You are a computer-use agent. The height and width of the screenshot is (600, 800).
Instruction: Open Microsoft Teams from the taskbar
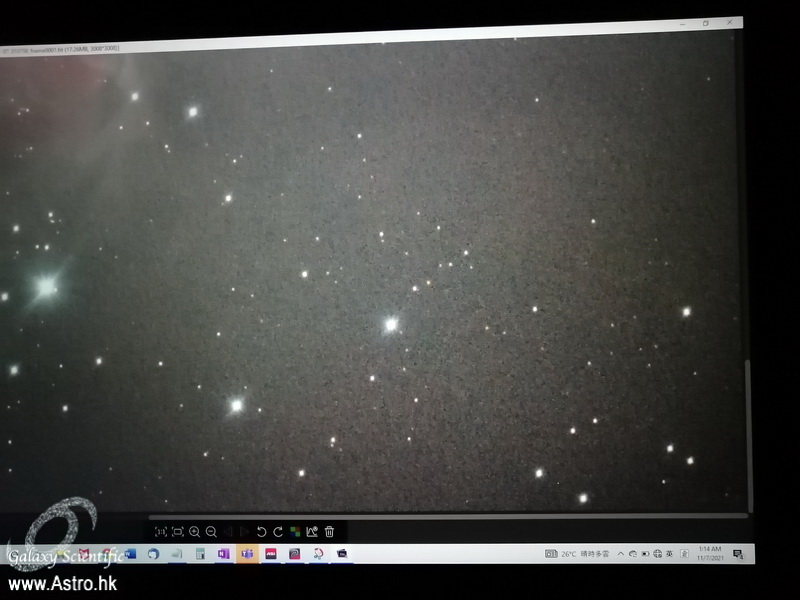point(247,553)
